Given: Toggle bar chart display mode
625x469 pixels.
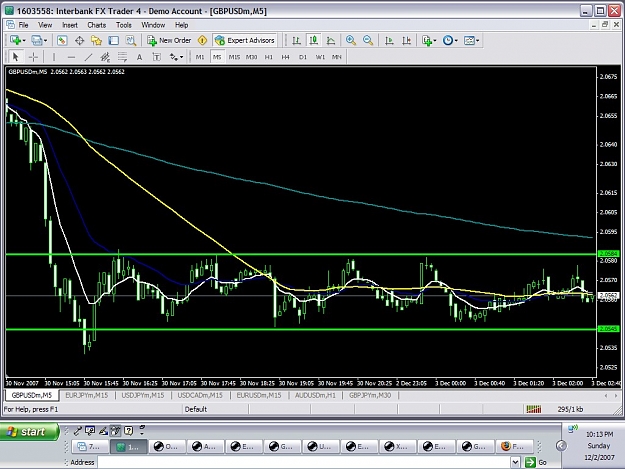Looking at the screenshot, I should [296, 40].
